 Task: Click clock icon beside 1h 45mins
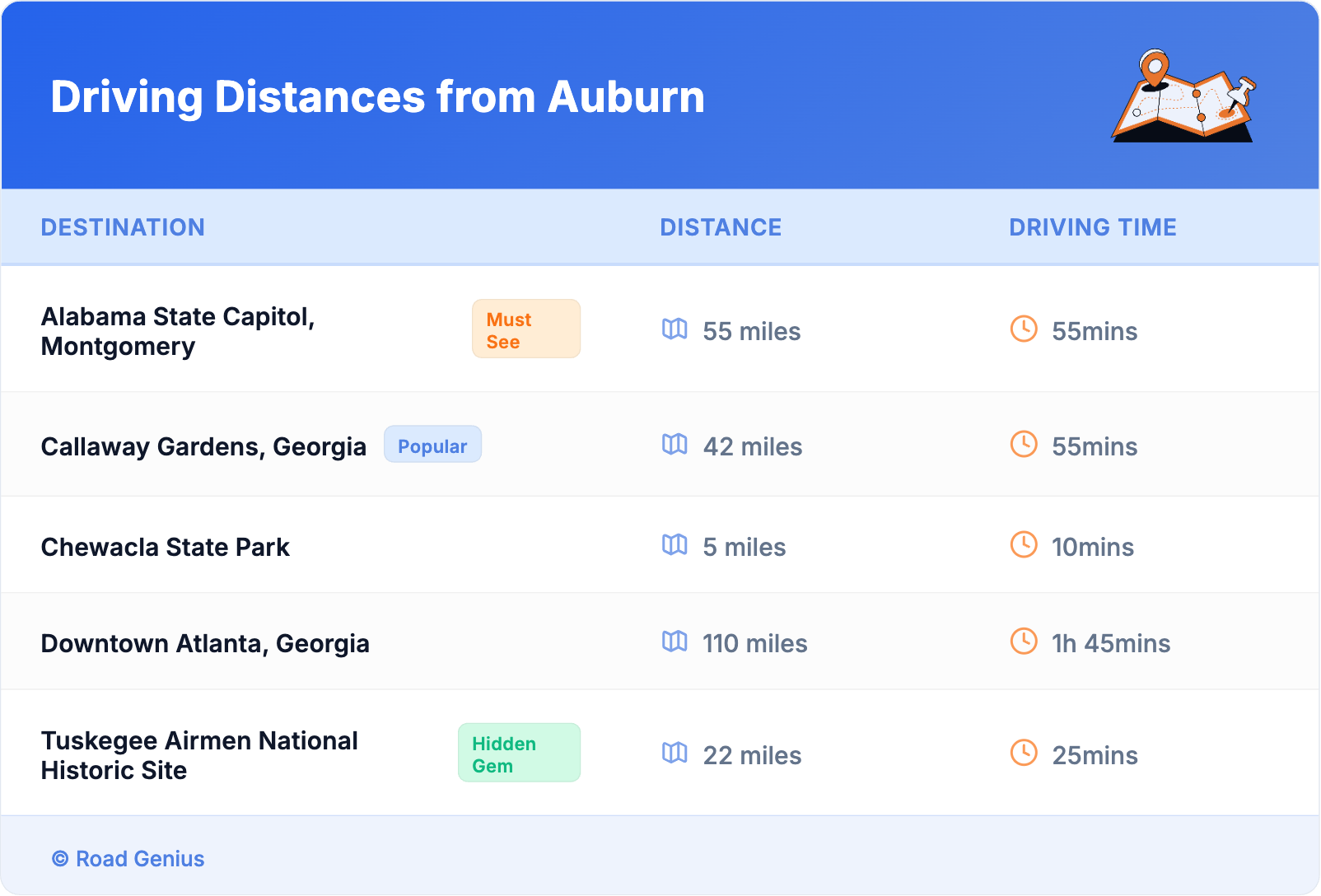pyautogui.click(x=1024, y=642)
